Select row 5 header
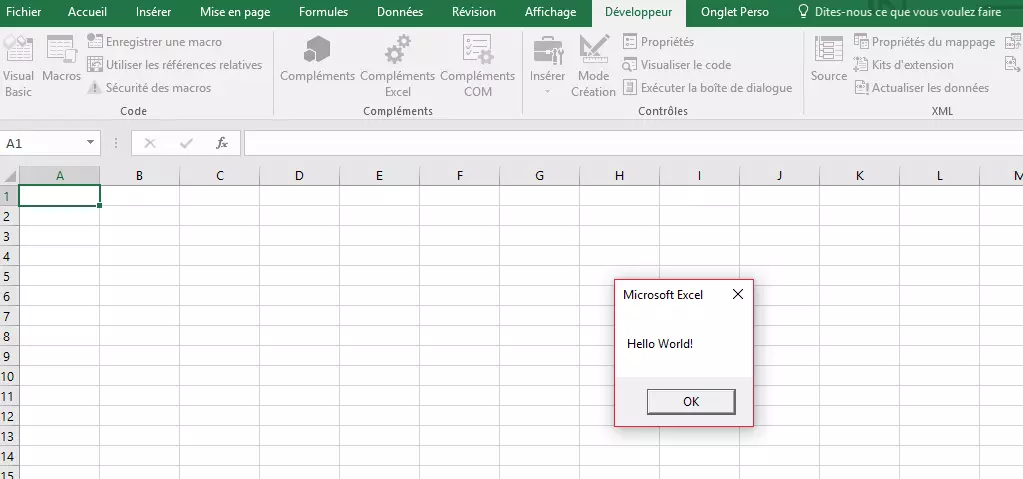Viewport: 1023px width, 479px height. pos(9,276)
